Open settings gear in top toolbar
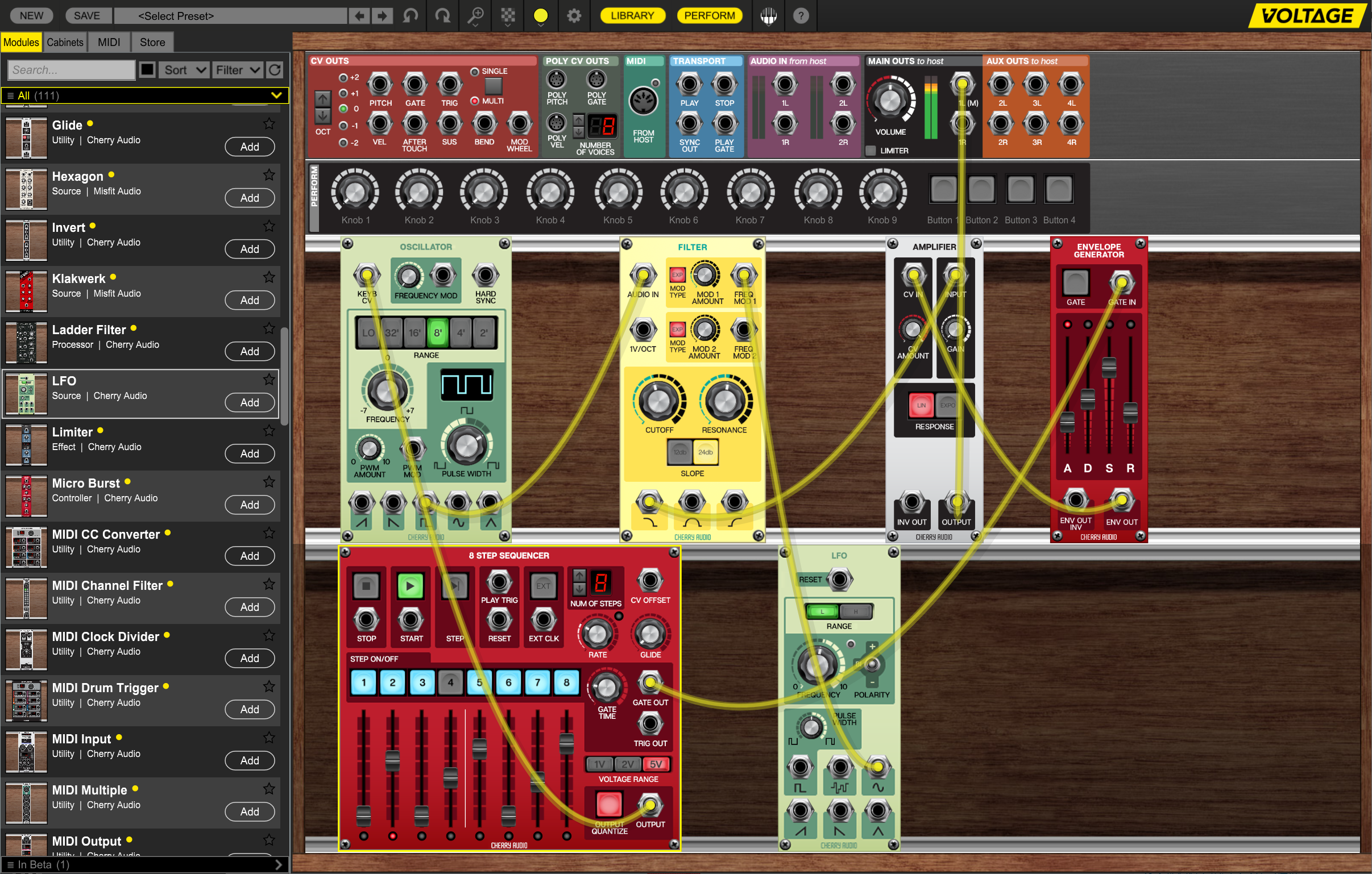This screenshot has height=874, width=1372. (574, 15)
